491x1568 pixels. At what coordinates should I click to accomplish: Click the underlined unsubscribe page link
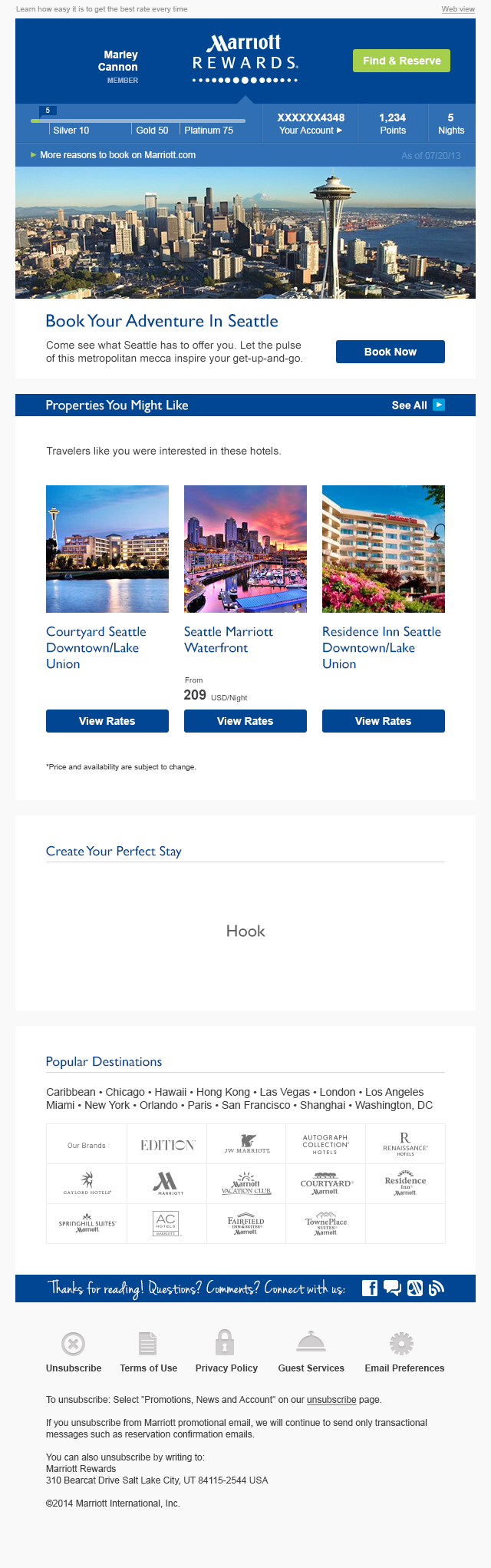coord(331,1400)
